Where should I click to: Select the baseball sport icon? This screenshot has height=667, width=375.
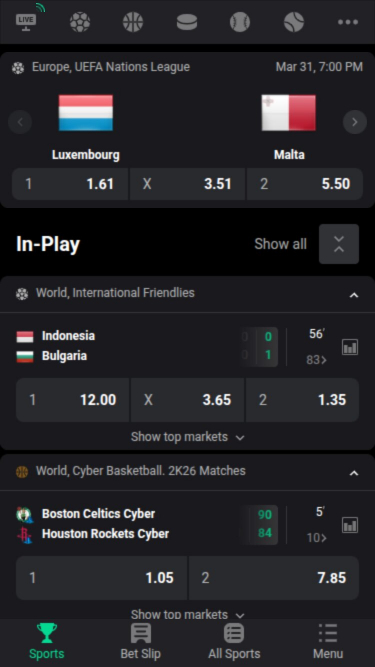click(240, 22)
